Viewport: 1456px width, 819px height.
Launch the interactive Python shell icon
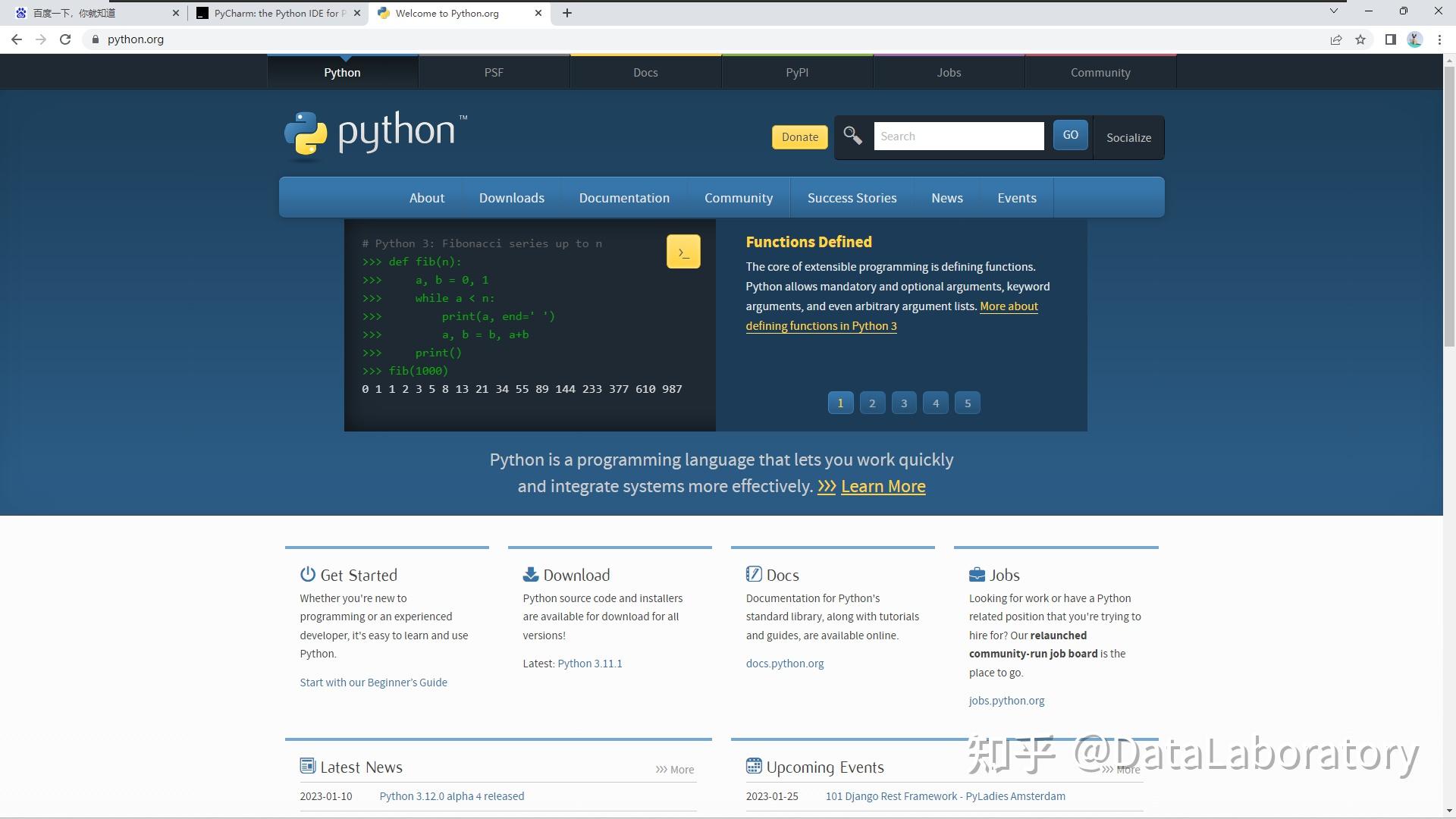683,251
